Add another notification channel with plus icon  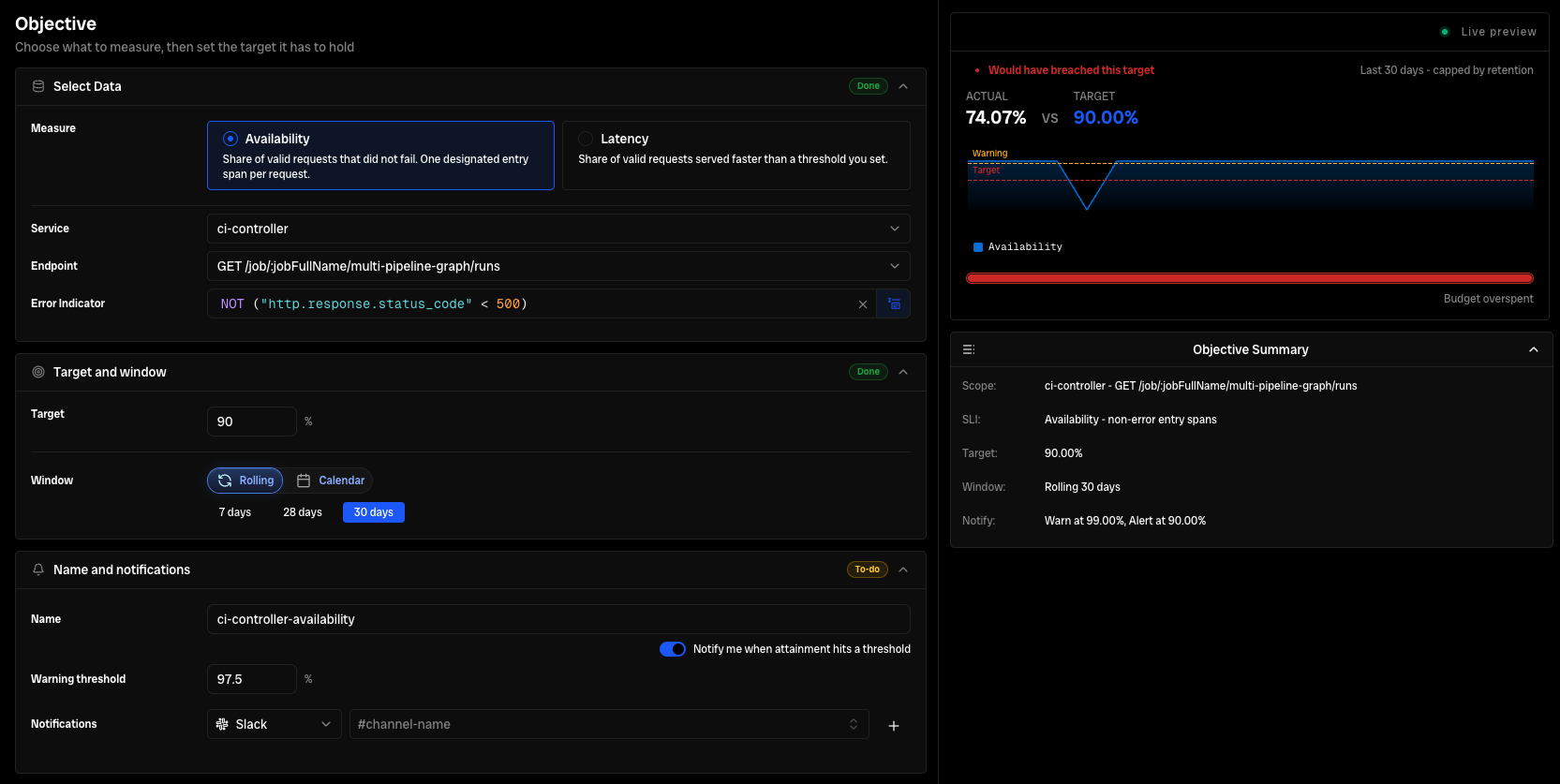(x=894, y=726)
